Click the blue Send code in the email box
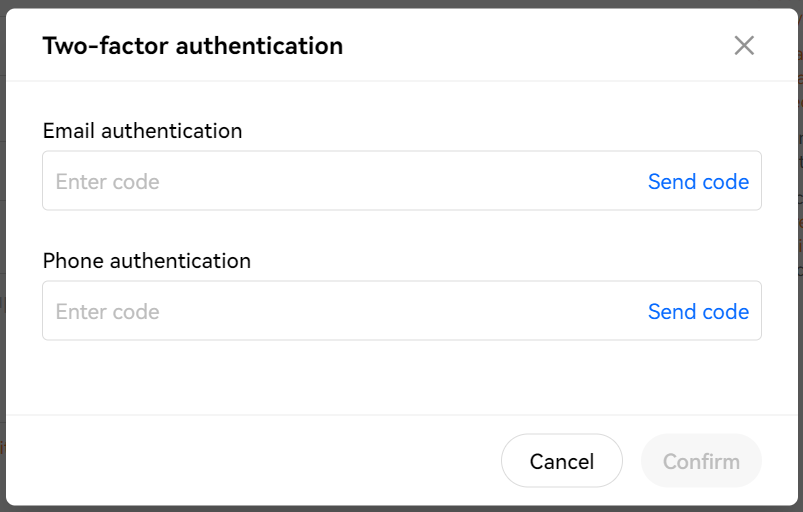Screen dimensions: 803x512 pyautogui.click(x=698, y=181)
